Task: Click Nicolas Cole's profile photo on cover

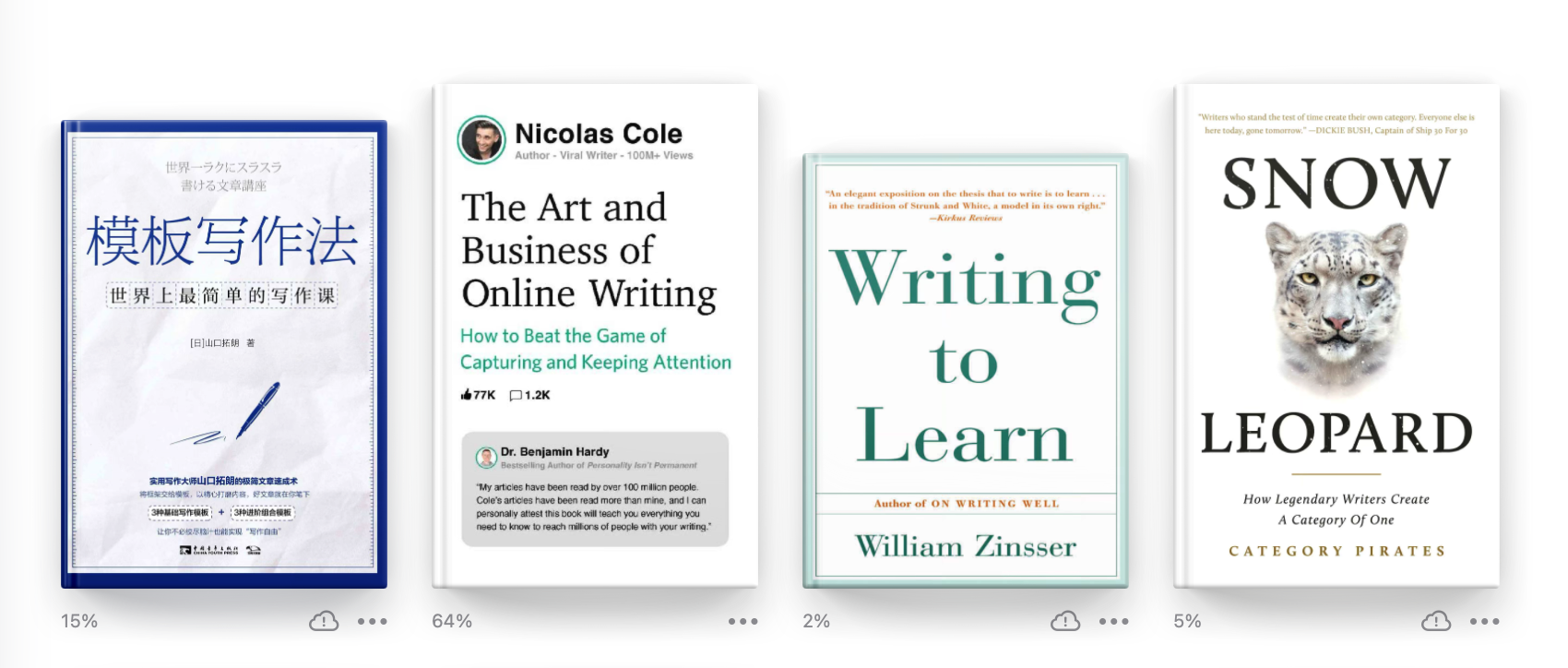Action: (x=481, y=140)
